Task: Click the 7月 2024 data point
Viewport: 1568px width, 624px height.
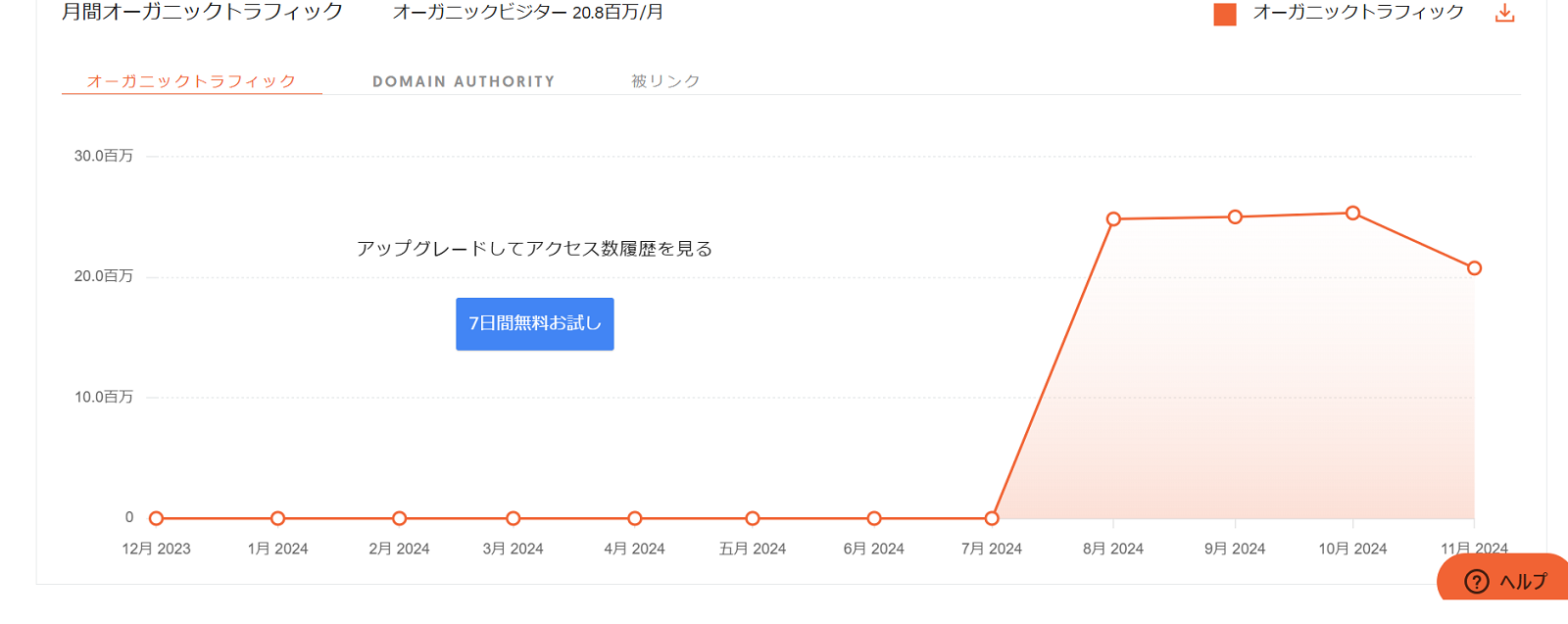Action: [992, 518]
